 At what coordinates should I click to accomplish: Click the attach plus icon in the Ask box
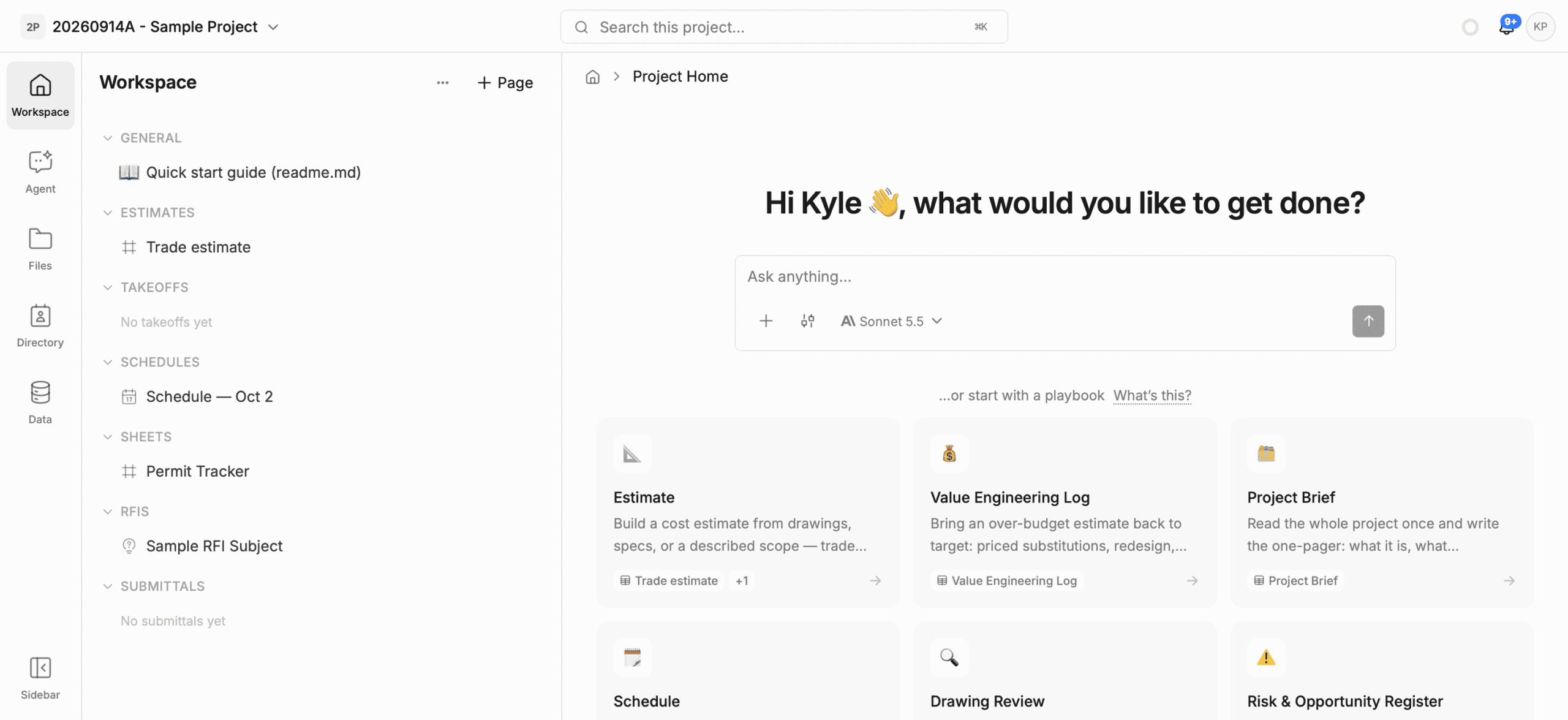tap(766, 321)
